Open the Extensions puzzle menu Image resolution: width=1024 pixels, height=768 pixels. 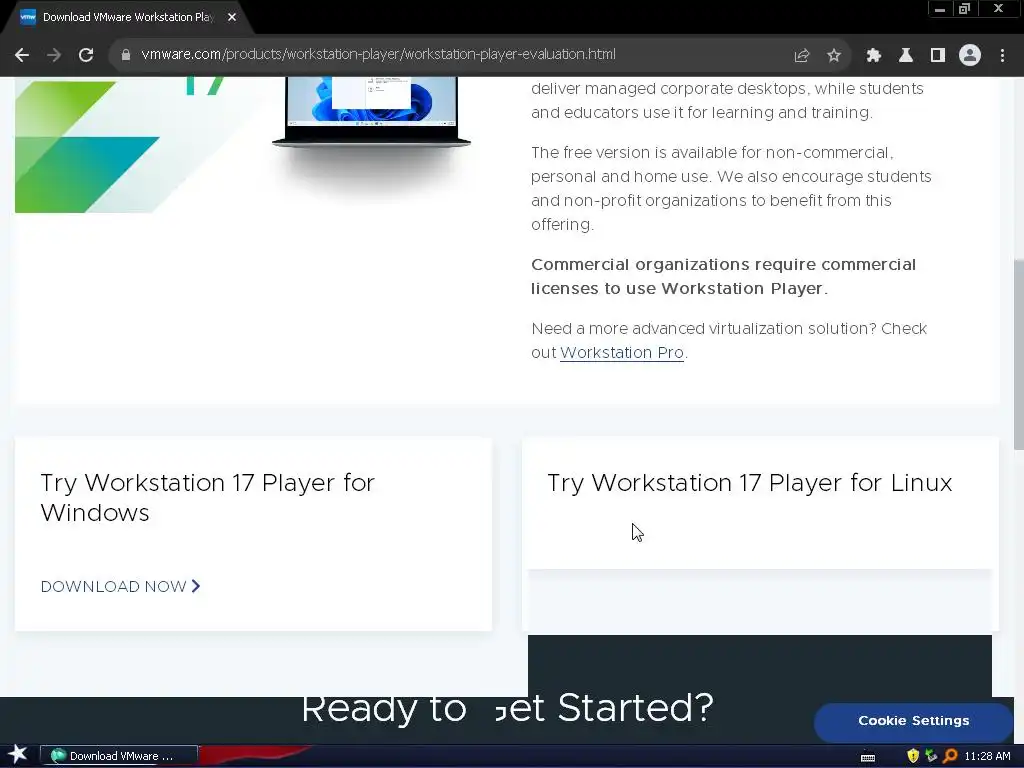tap(873, 55)
